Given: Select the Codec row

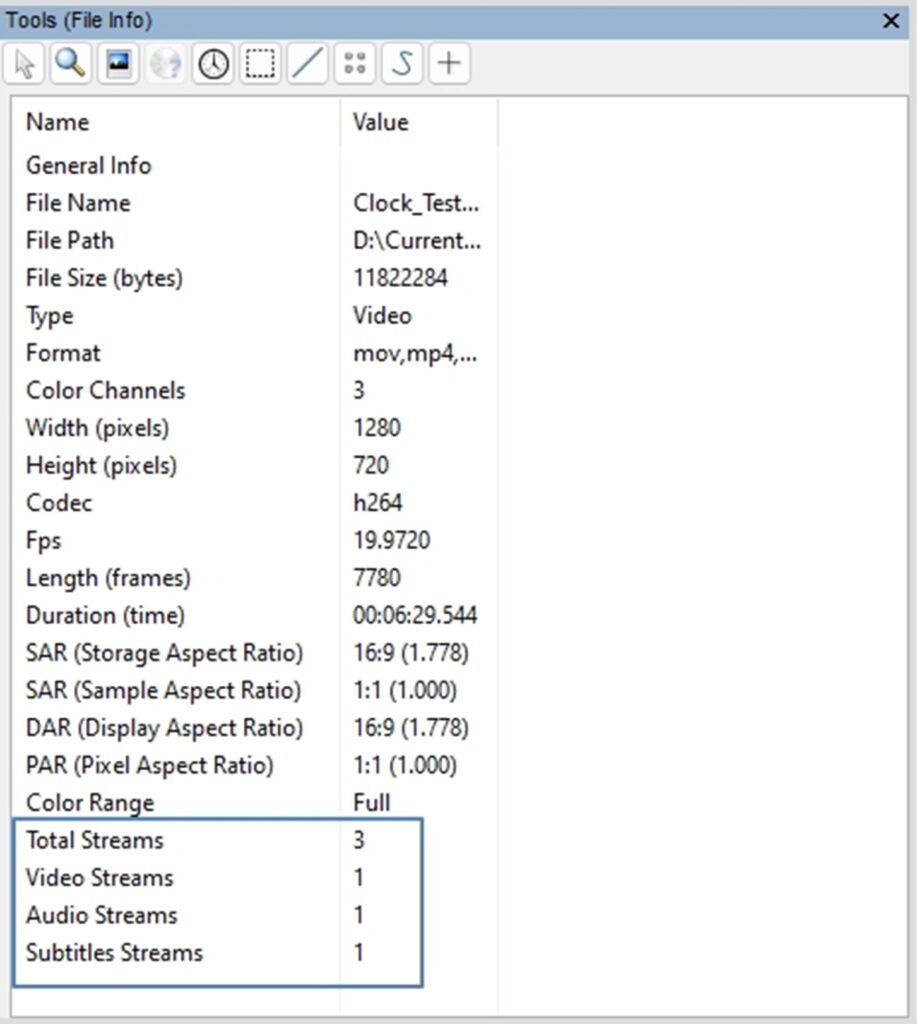Looking at the screenshot, I should pyautogui.click(x=255, y=503).
